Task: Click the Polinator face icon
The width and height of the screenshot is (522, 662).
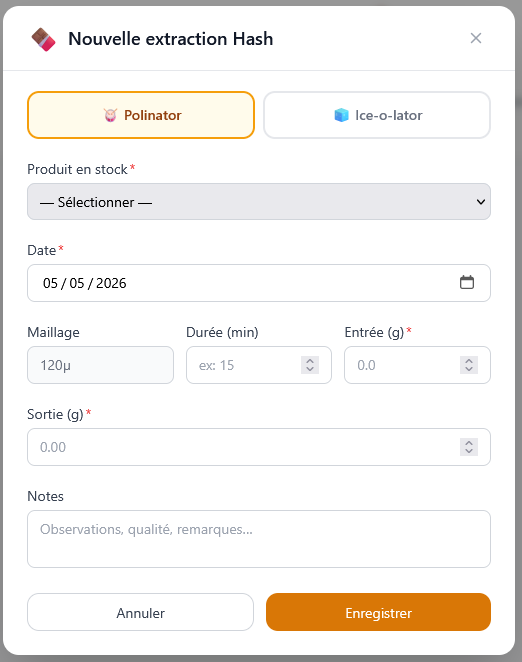Action: (110, 115)
